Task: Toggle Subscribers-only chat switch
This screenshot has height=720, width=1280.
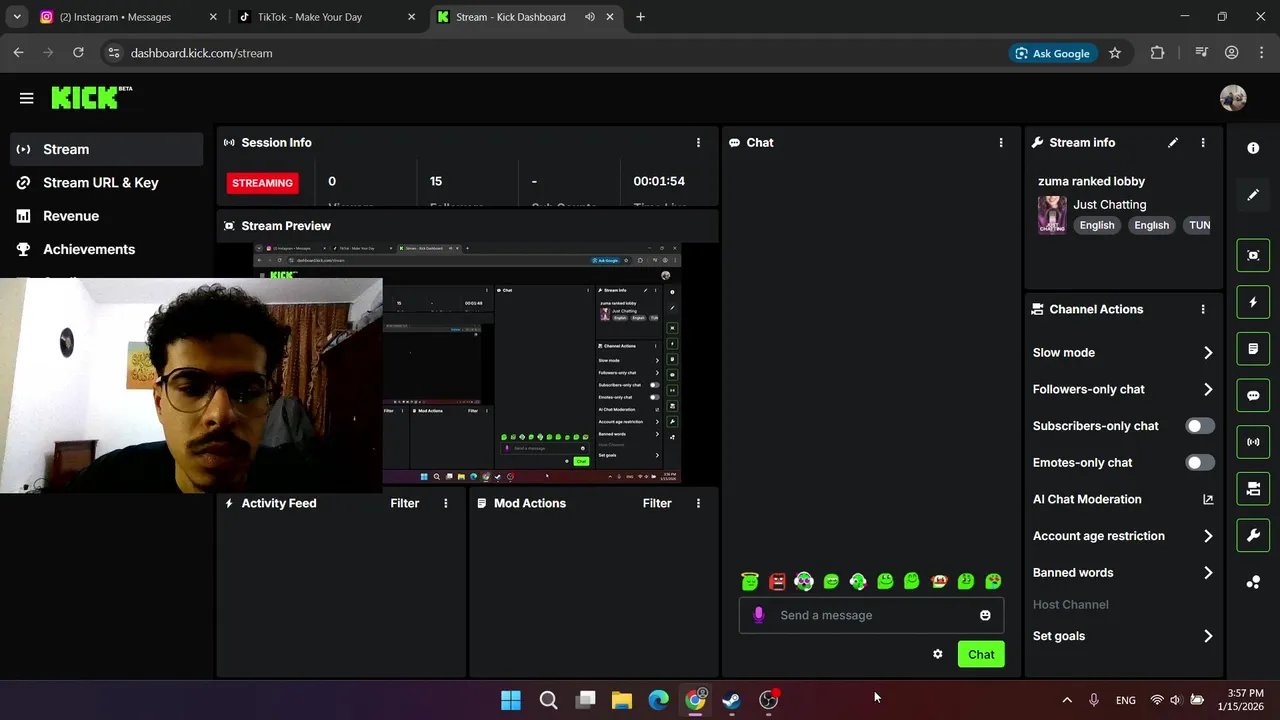Action: pyautogui.click(x=1199, y=426)
